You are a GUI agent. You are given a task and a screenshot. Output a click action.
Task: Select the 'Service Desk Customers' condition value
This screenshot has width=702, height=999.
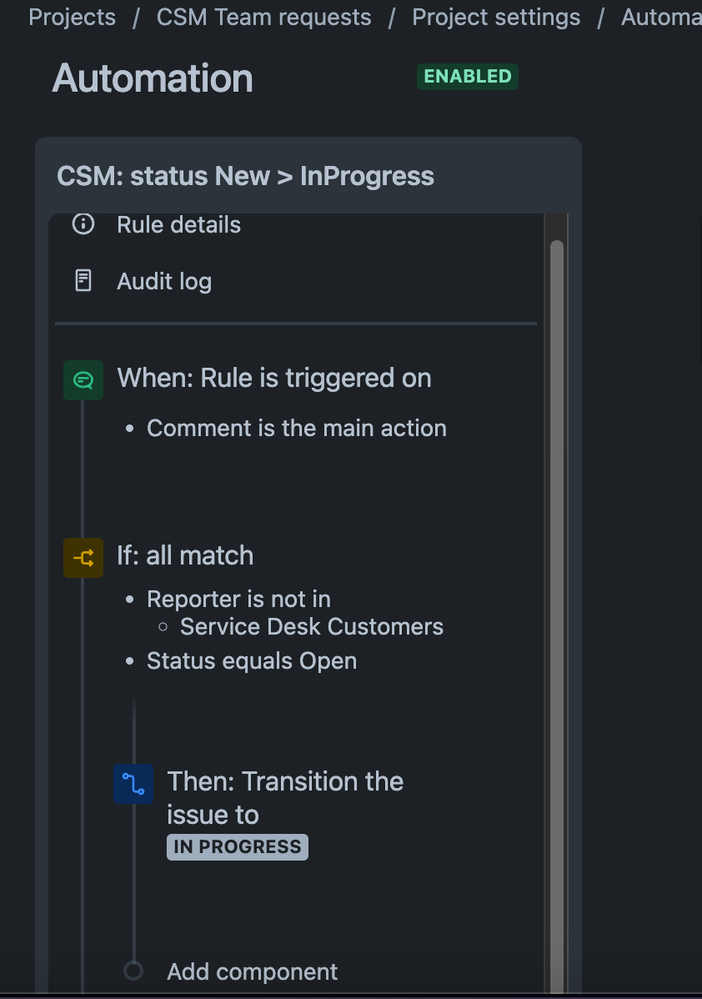(311, 626)
